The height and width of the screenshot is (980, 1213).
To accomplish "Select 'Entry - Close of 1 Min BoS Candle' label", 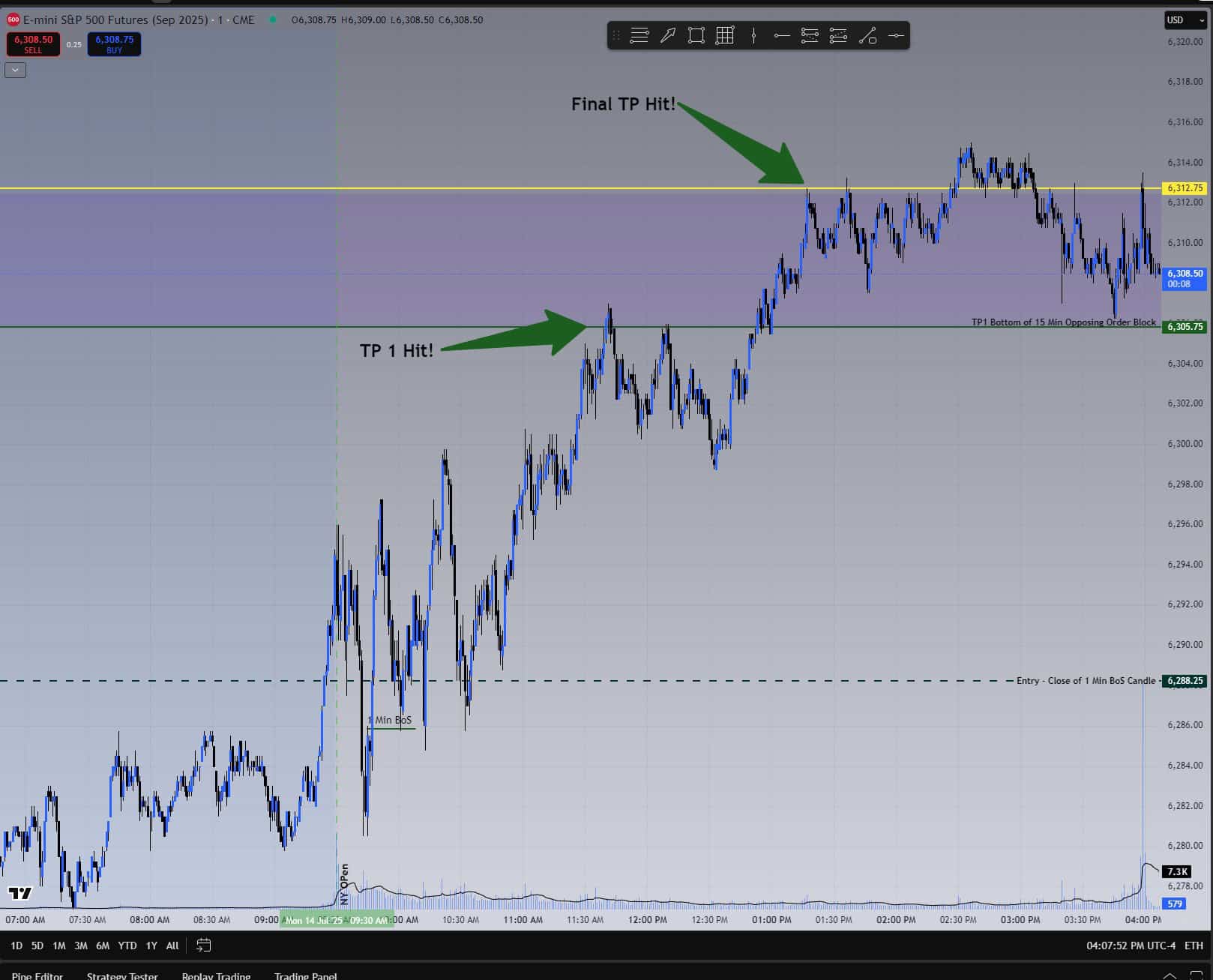I will click(x=1086, y=681).
